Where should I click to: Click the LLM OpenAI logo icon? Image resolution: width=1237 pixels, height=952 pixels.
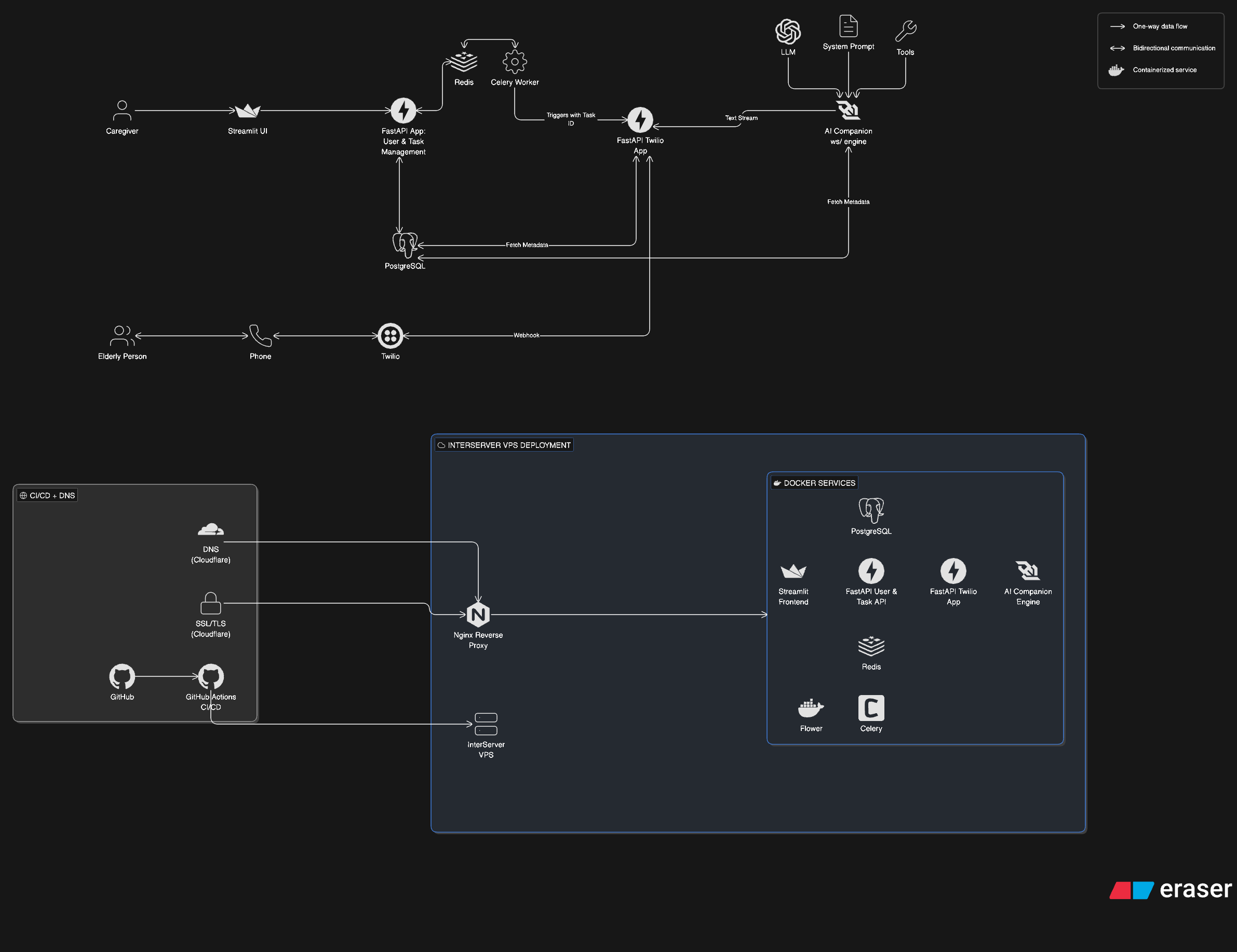point(788,31)
